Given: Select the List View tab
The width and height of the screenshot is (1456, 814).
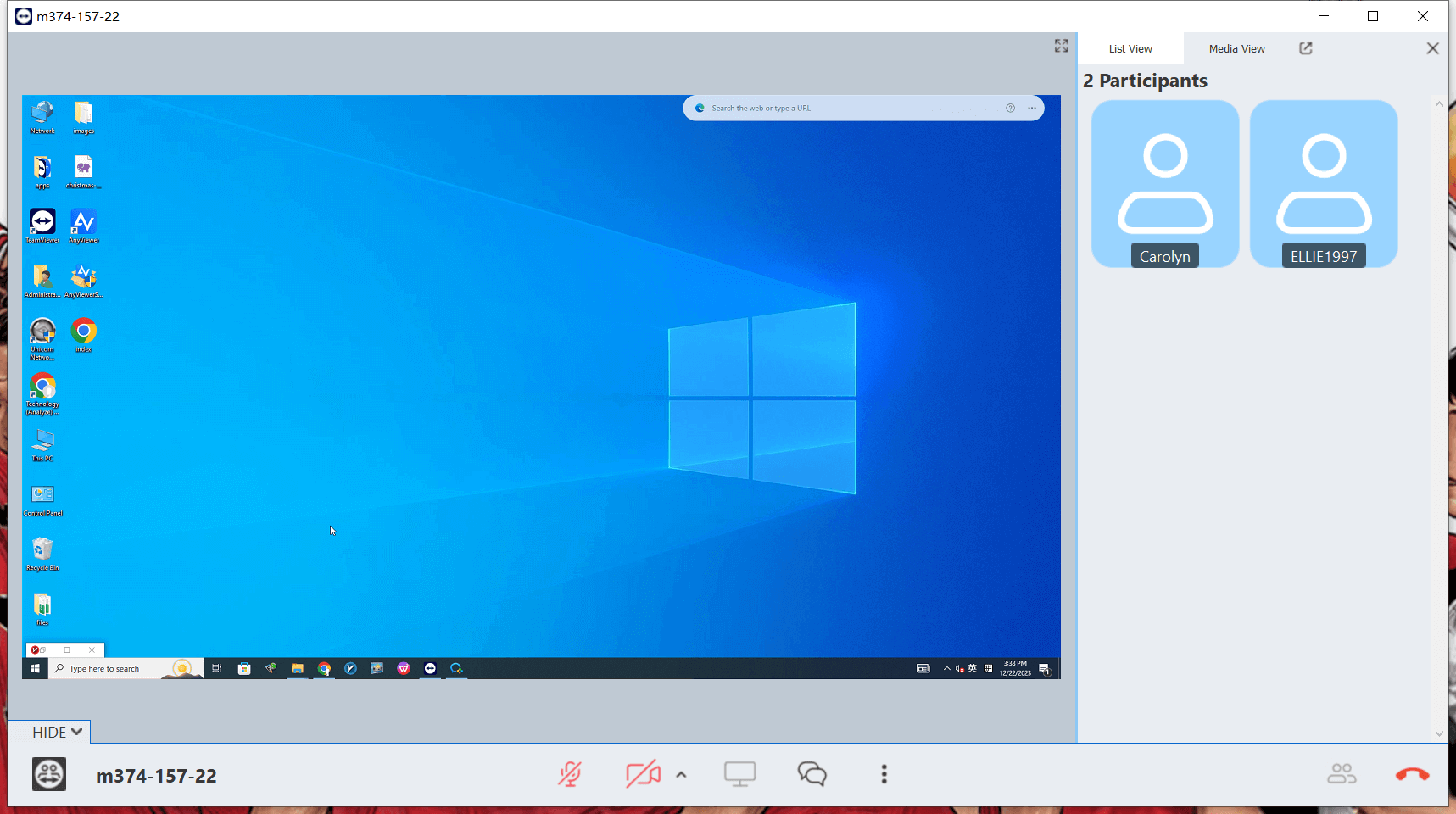Looking at the screenshot, I should point(1130,49).
